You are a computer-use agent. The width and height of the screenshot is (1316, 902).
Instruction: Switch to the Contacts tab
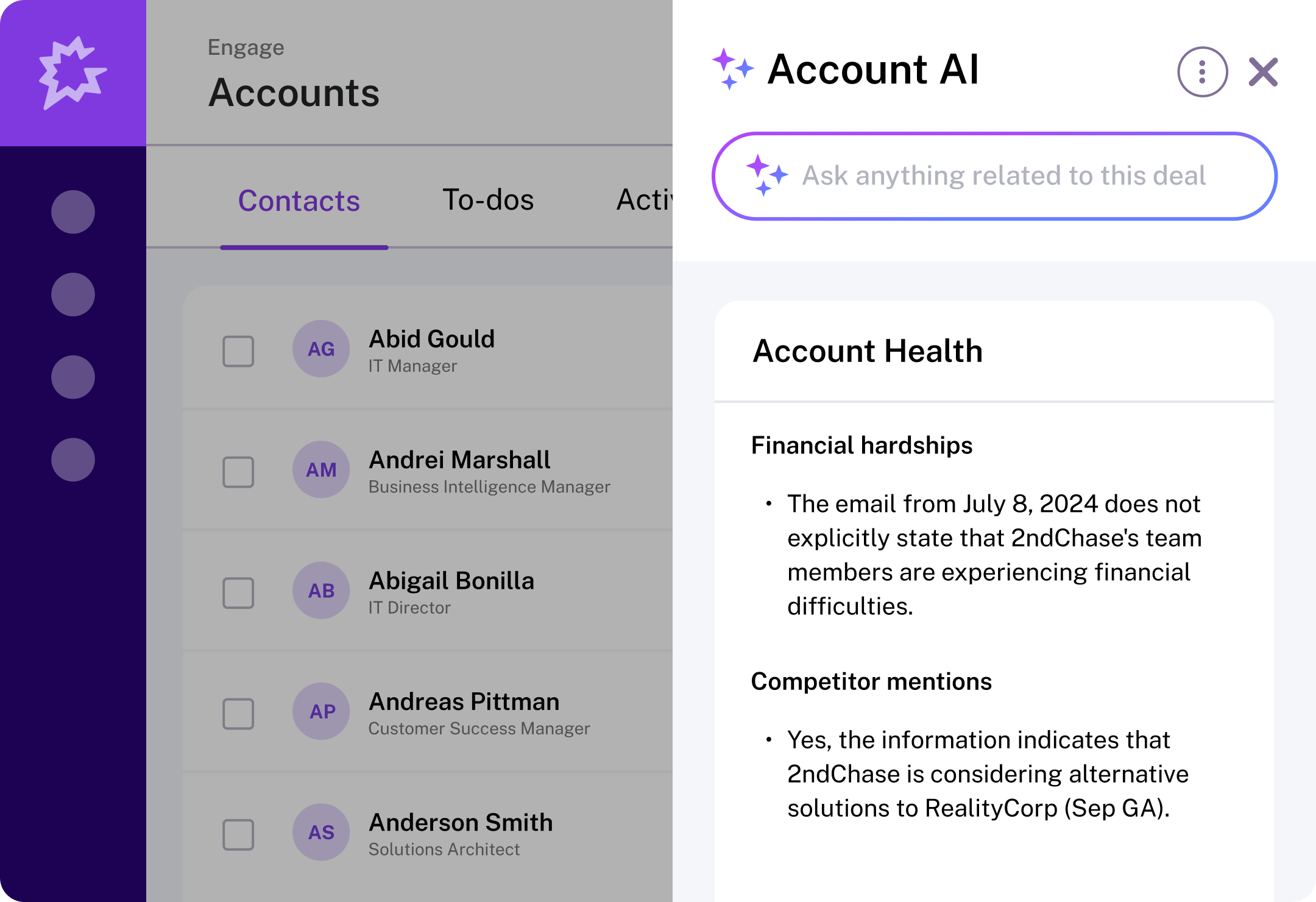click(299, 201)
